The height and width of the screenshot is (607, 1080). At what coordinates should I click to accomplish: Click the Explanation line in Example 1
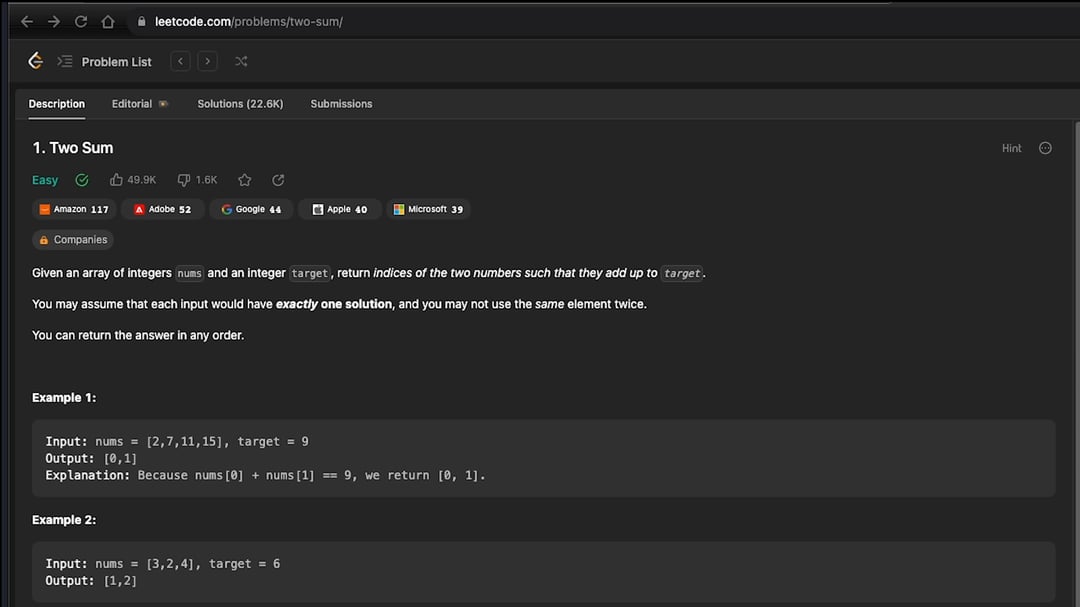(x=265, y=475)
